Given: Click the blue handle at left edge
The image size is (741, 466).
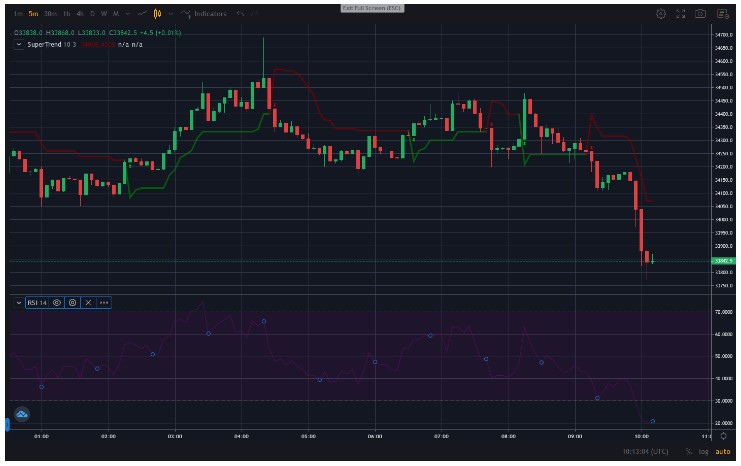Looking at the screenshot, I should click(x=7, y=424).
